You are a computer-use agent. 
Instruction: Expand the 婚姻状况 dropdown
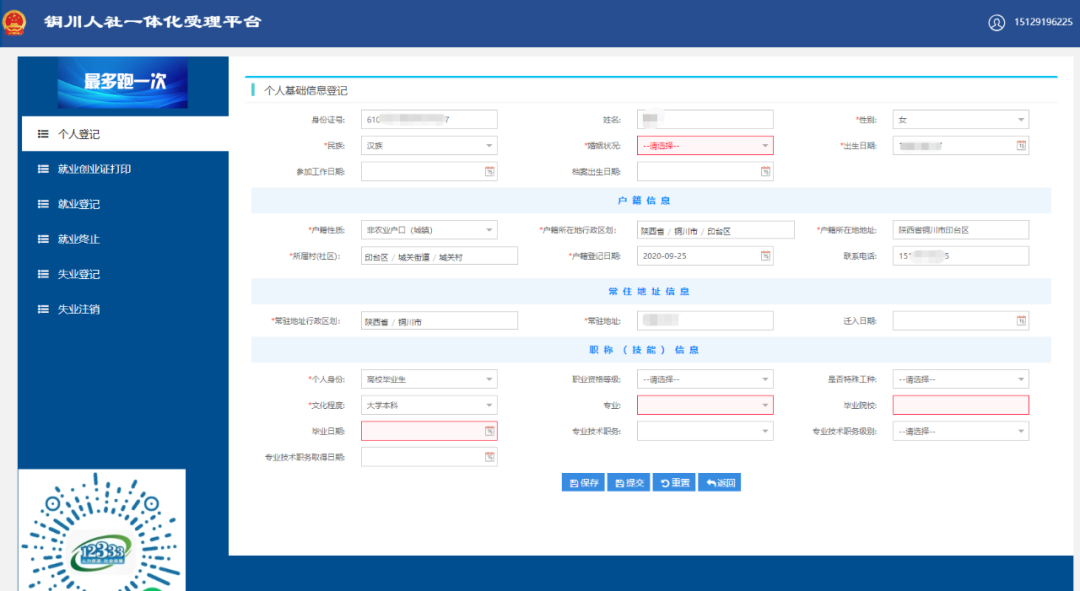(x=705, y=146)
